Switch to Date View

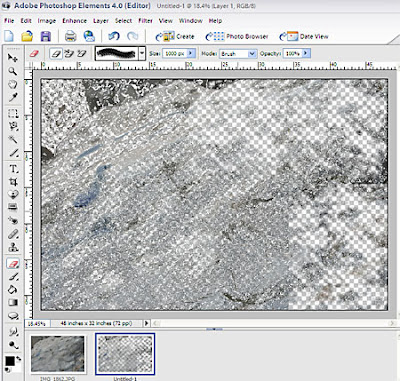click(x=304, y=36)
